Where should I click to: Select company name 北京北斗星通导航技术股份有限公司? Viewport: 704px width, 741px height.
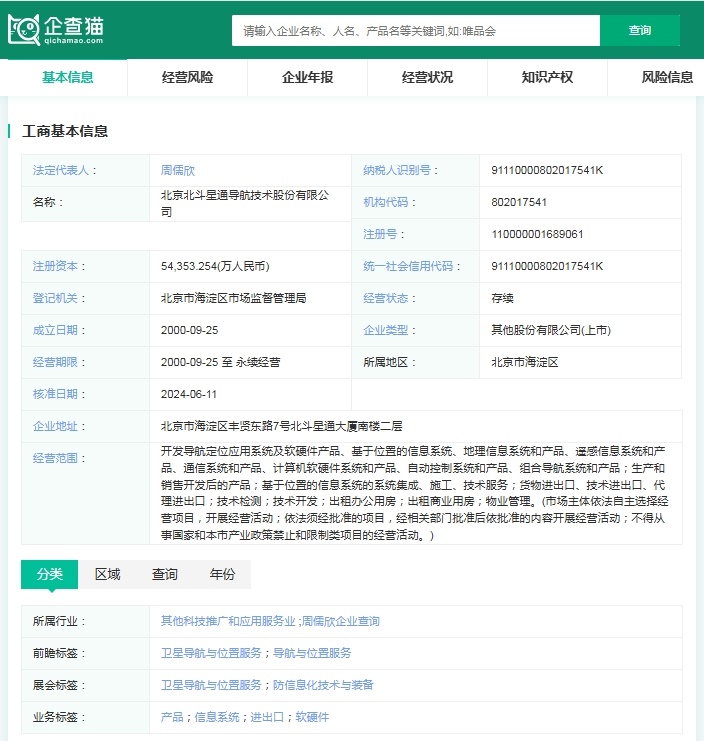(245, 203)
